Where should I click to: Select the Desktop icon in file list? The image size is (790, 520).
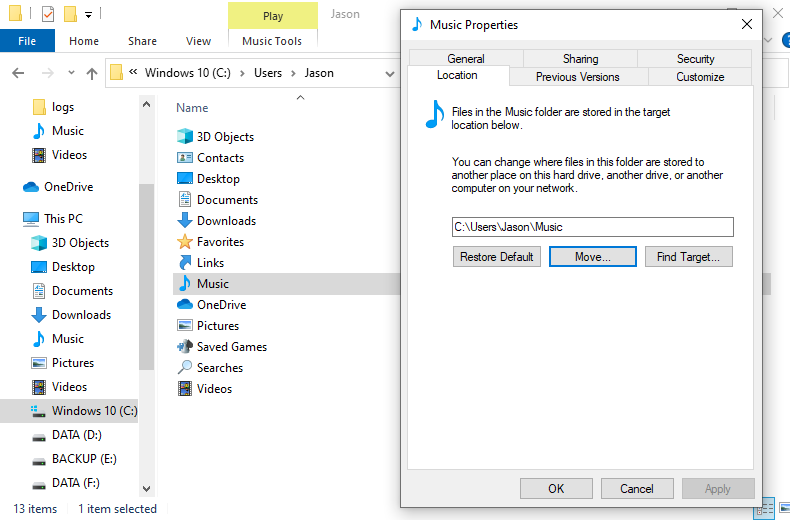pos(185,178)
